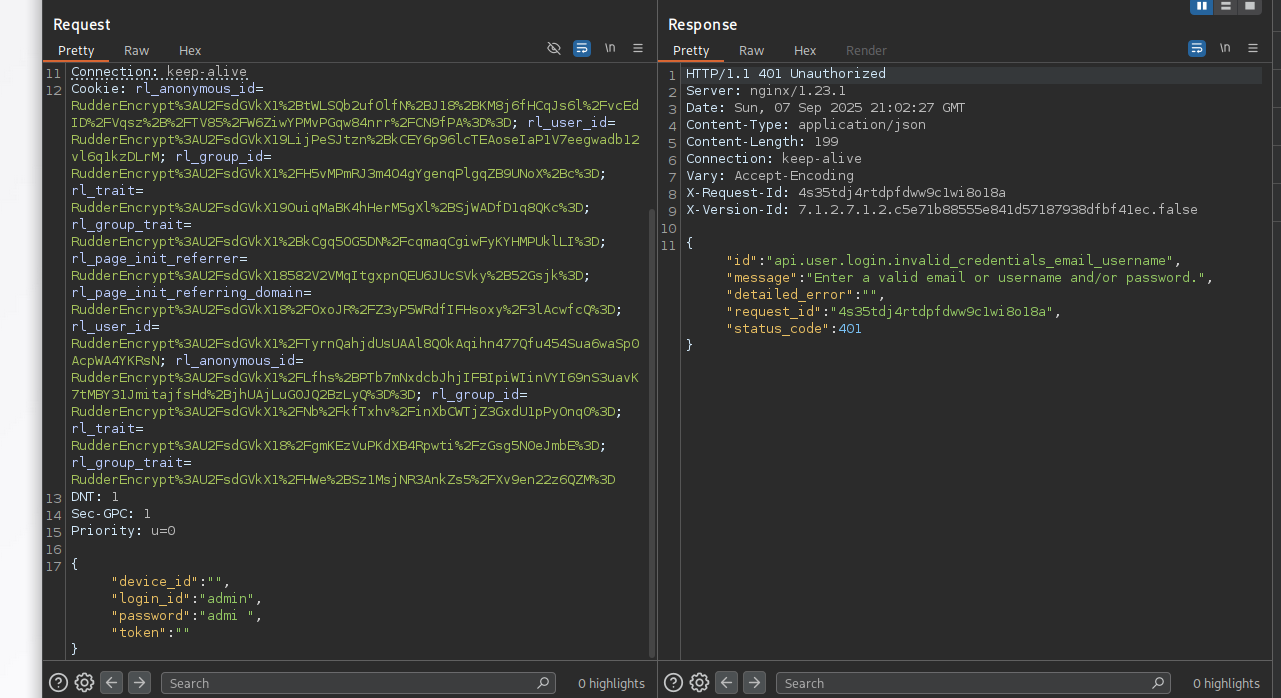The height and width of the screenshot is (698, 1281).
Task: Toggle \n non-printable characters in Response pane
Action: (x=1225, y=49)
